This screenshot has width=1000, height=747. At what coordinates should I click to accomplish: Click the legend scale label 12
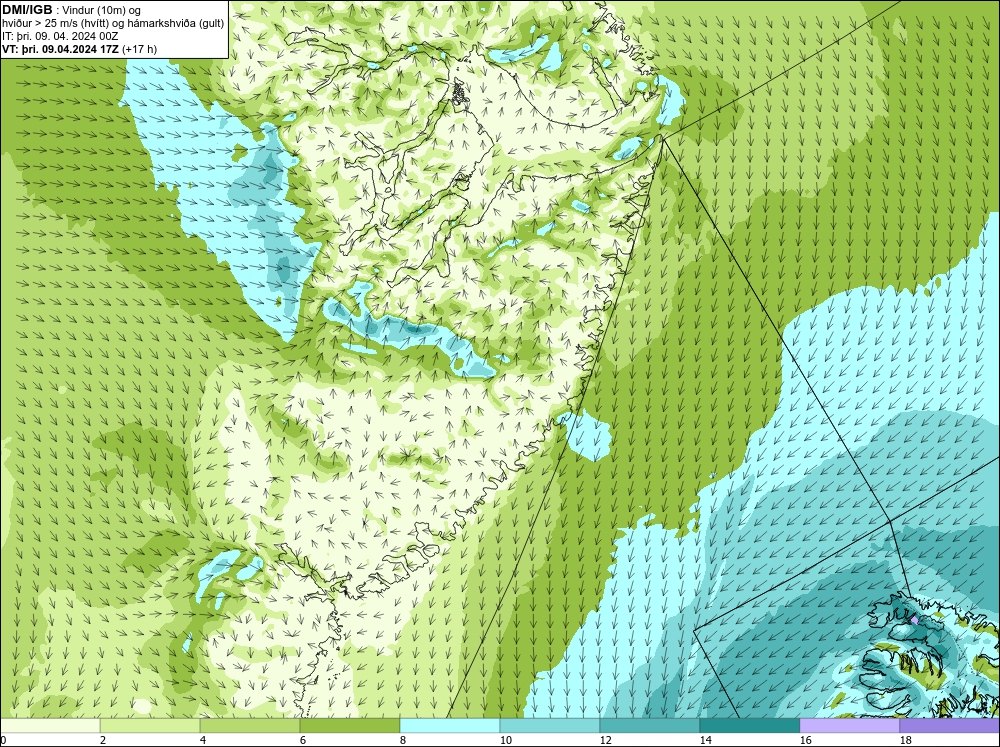pos(605,740)
